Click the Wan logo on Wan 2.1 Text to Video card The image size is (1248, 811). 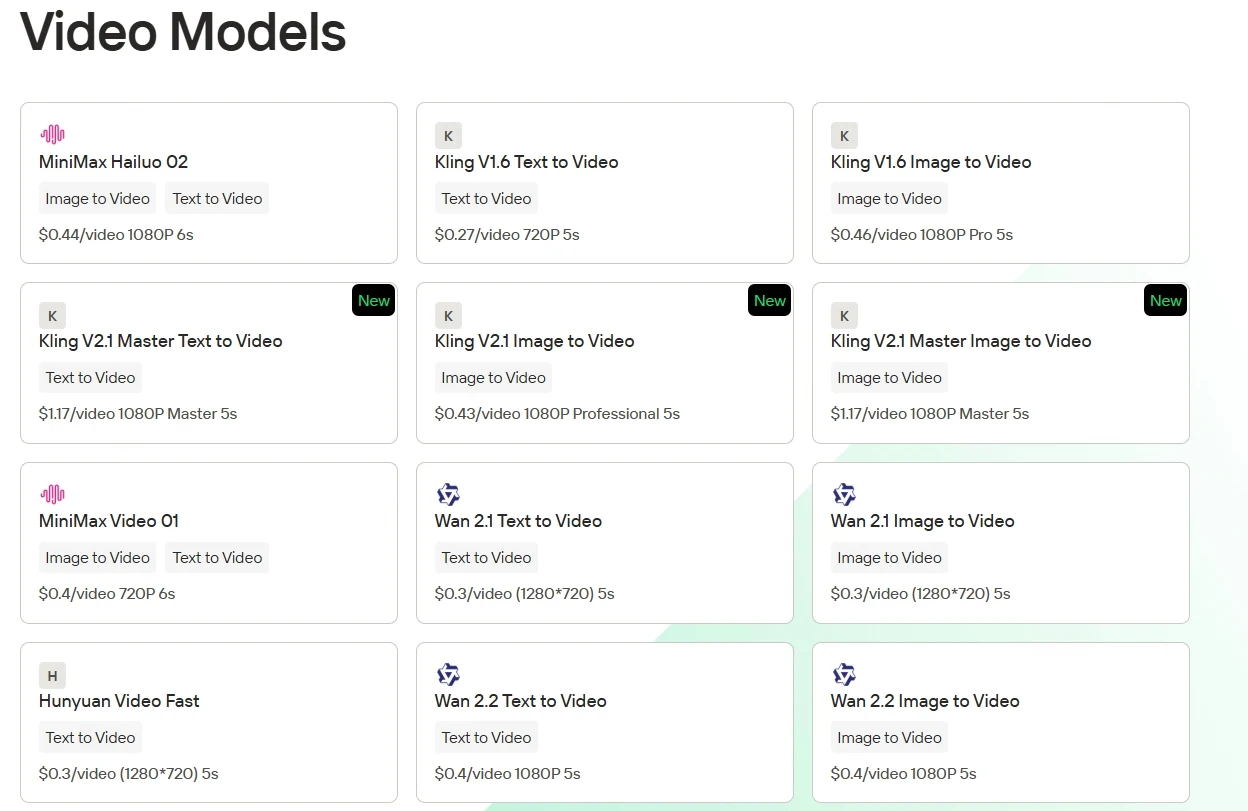pos(448,494)
